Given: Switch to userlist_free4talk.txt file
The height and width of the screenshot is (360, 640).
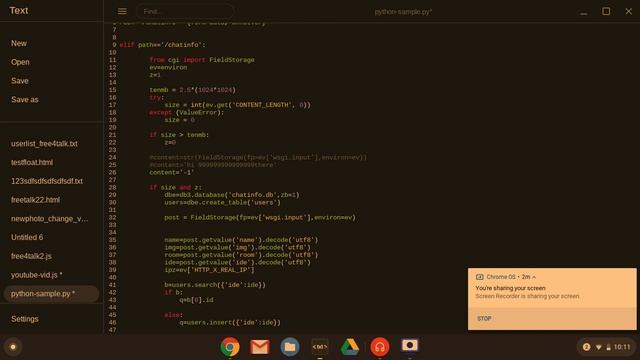Looking at the screenshot, I should point(44,144).
